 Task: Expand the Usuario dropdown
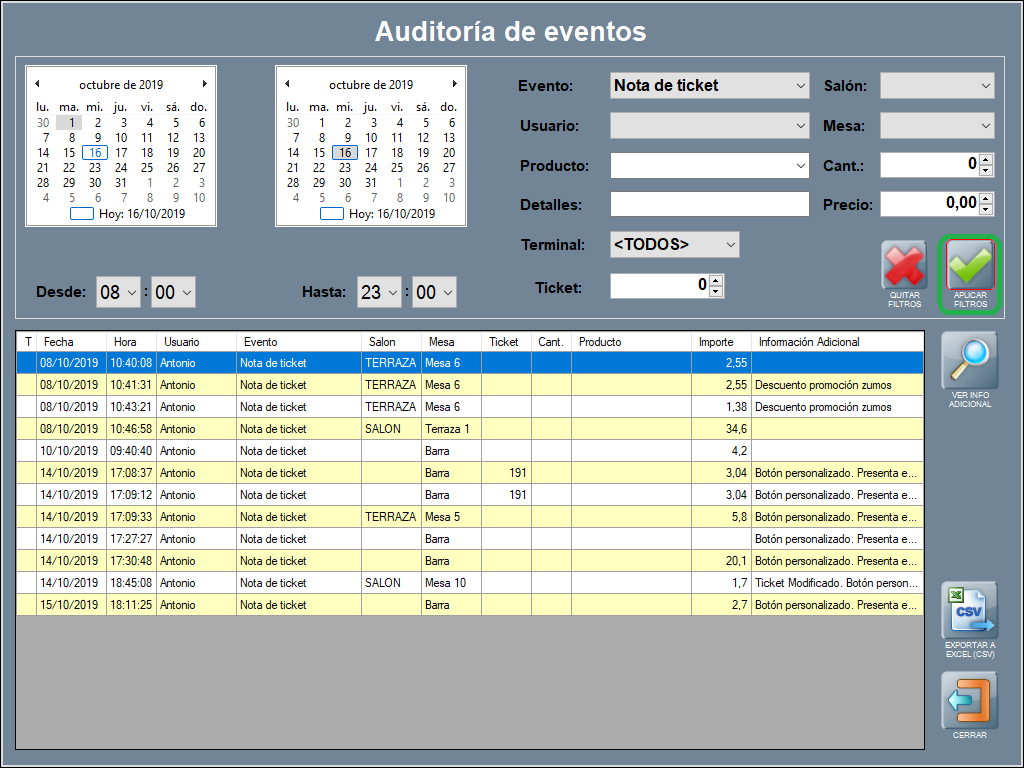(x=709, y=126)
